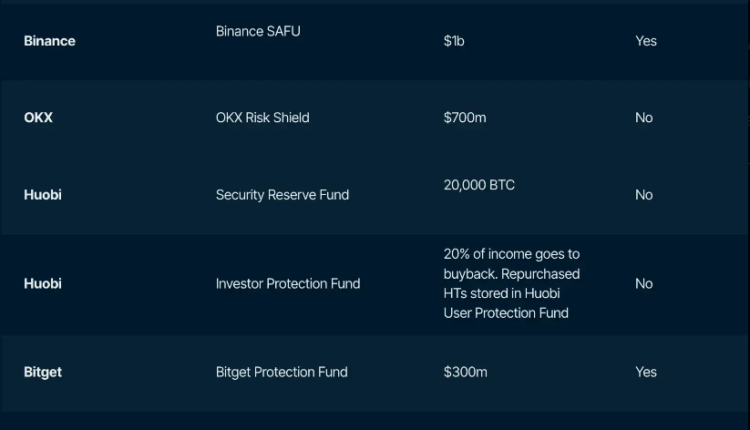This screenshot has width=750, height=430.
Task: Select the OKX Risk Shield text
Action: point(262,118)
